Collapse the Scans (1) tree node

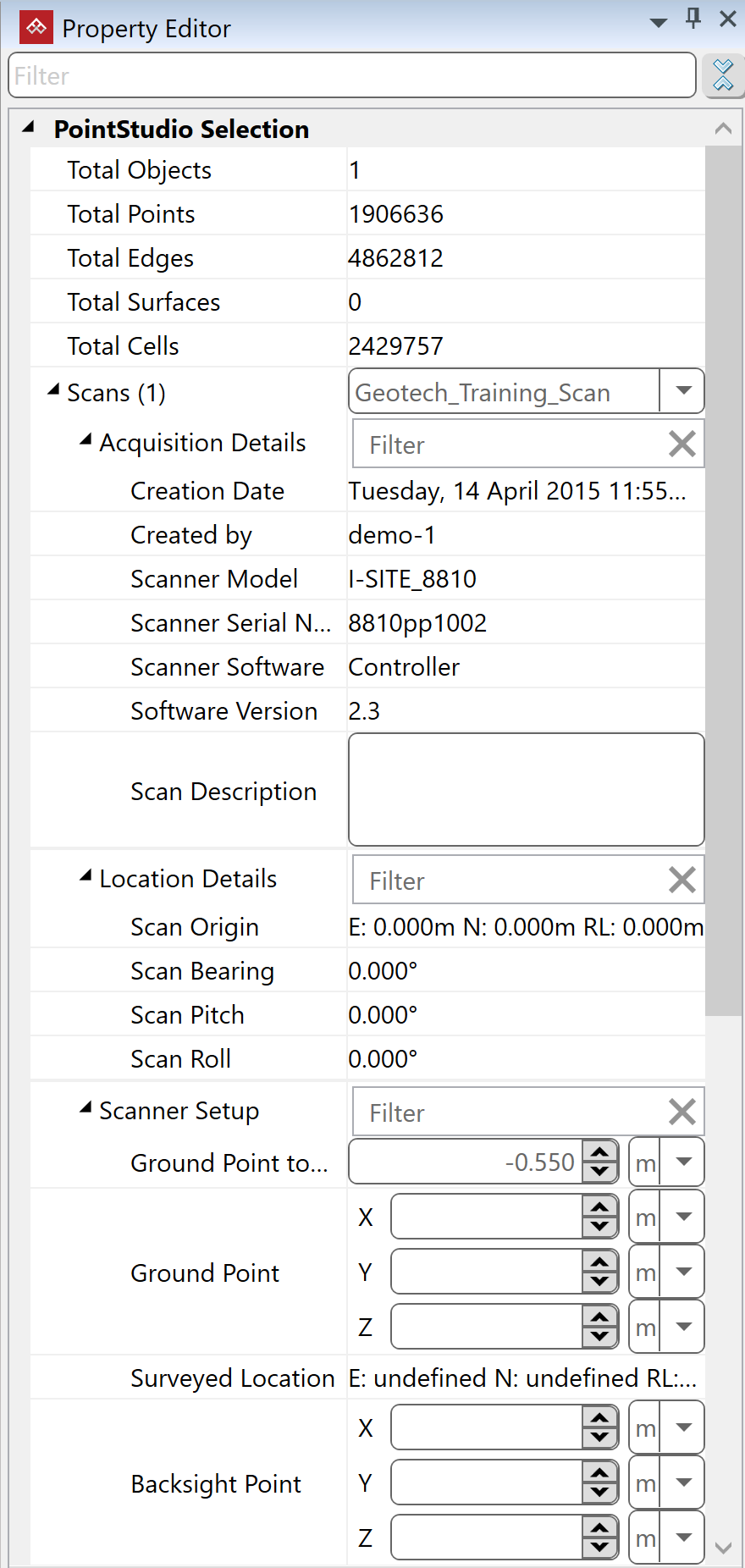point(53,390)
